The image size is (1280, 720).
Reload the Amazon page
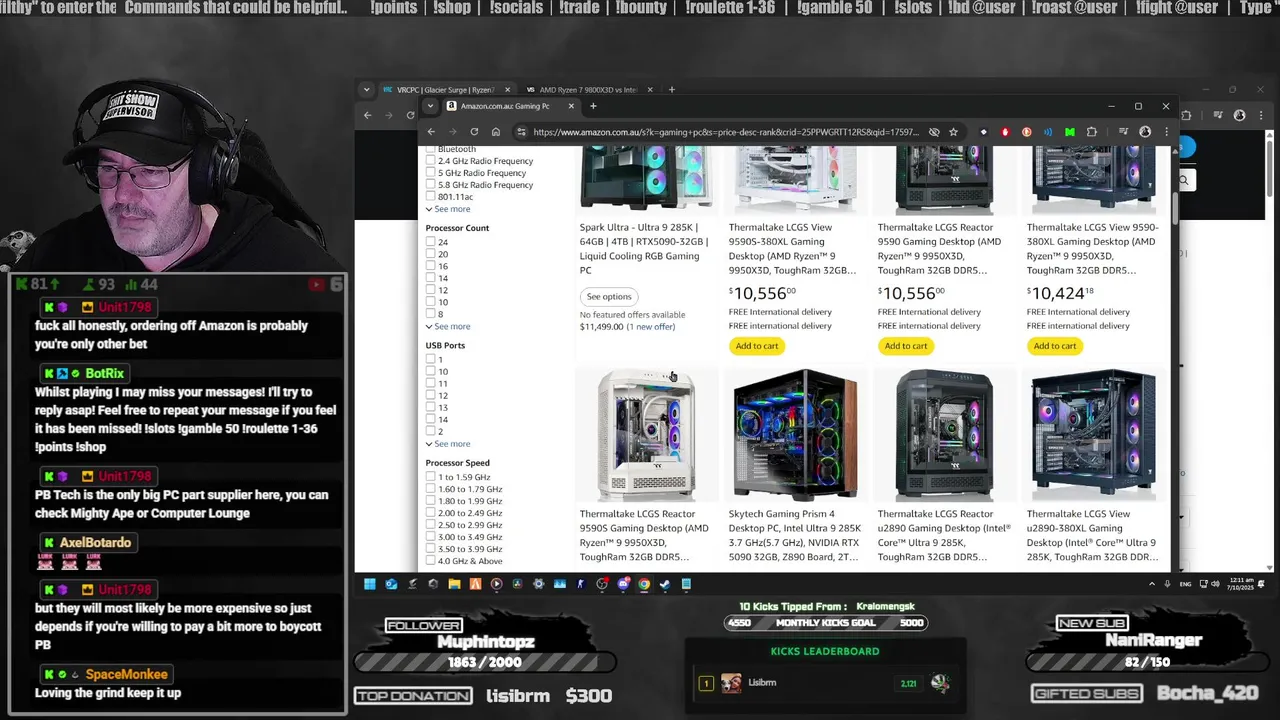point(474,132)
